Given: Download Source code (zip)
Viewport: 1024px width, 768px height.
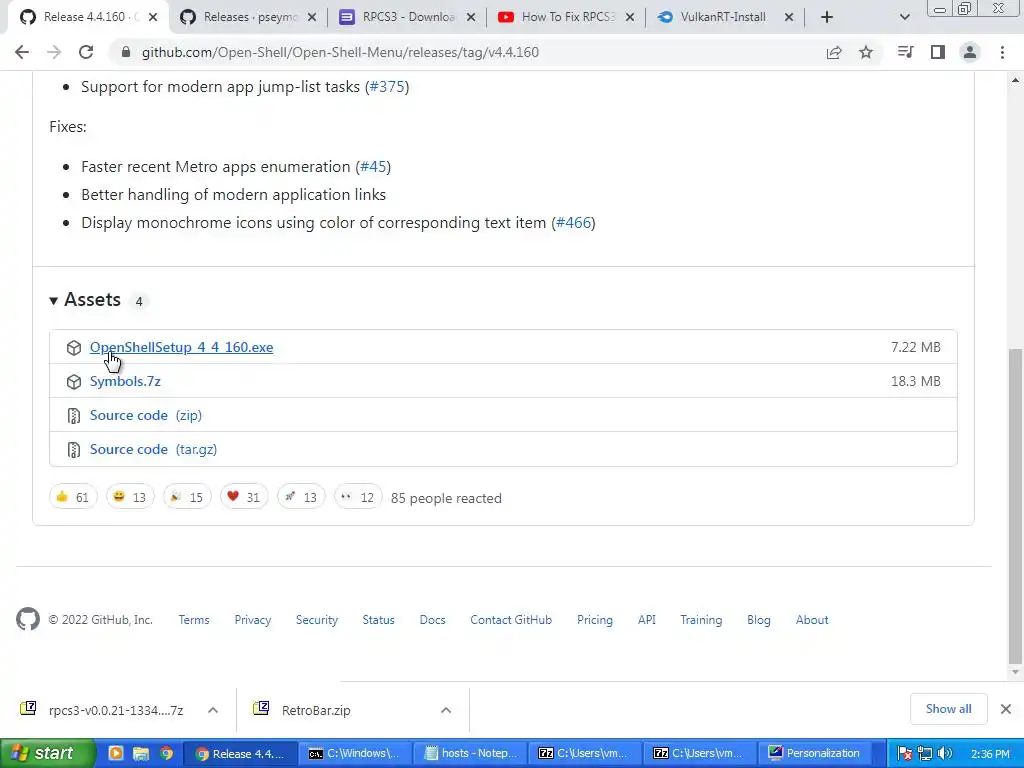Looking at the screenshot, I should pos(146,415).
